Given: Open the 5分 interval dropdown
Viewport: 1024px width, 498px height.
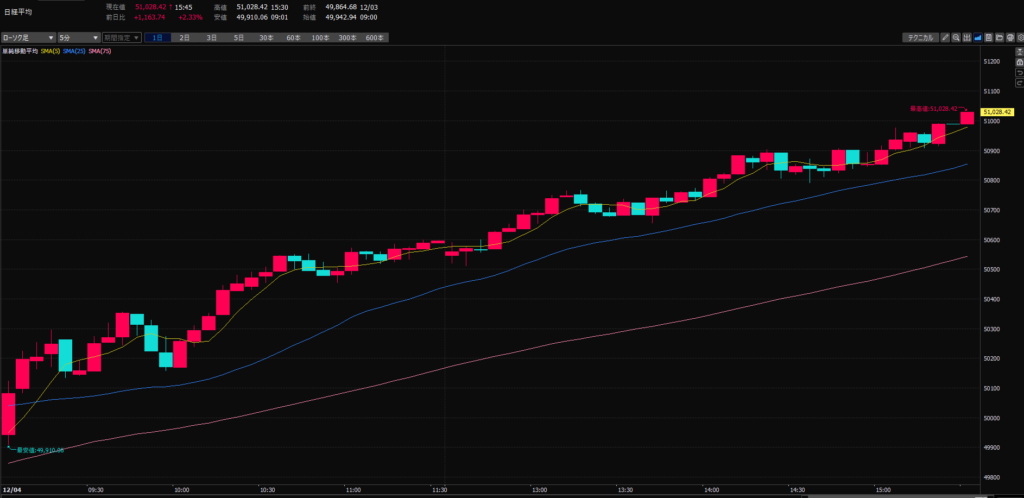Looking at the screenshot, I should [78, 37].
